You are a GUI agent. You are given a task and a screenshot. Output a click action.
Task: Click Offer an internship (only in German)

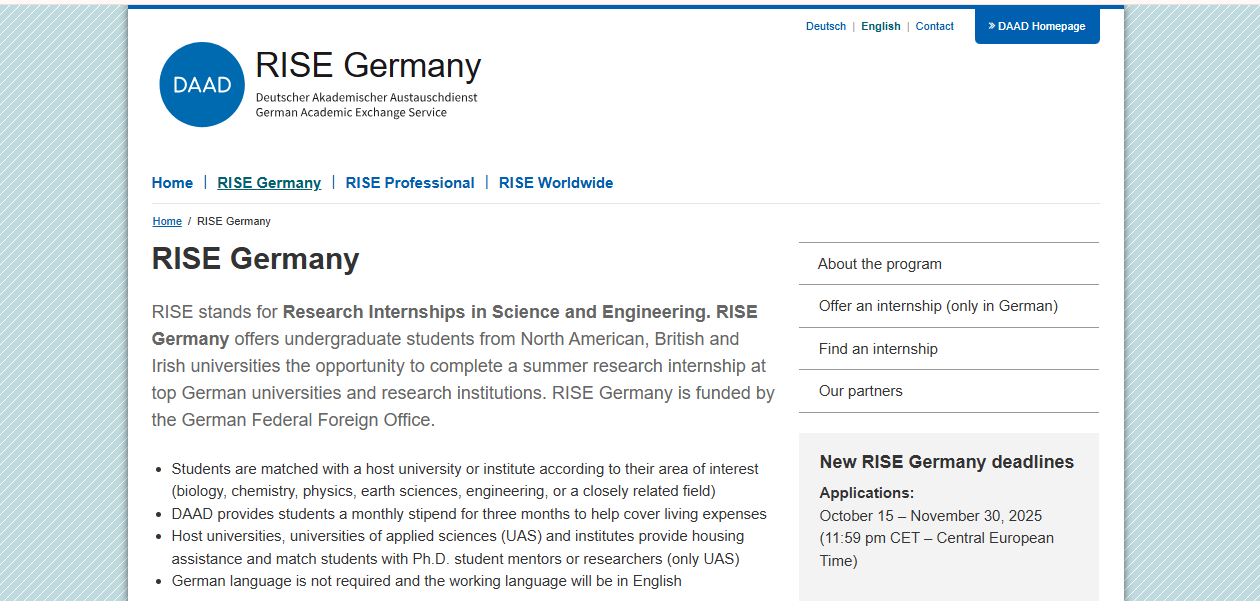pyautogui.click(x=938, y=305)
